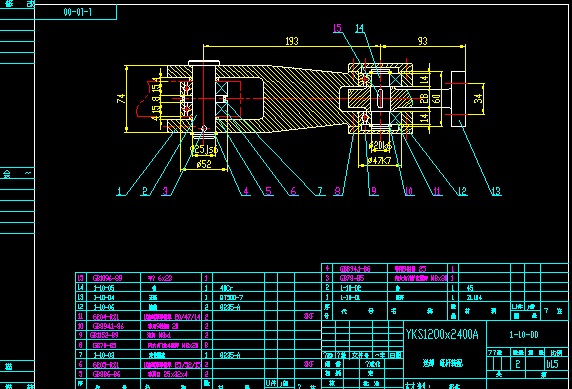The image size is (572, 389).
Task: Click balloon label 1 below the assembly
Action: pos(119,191)
